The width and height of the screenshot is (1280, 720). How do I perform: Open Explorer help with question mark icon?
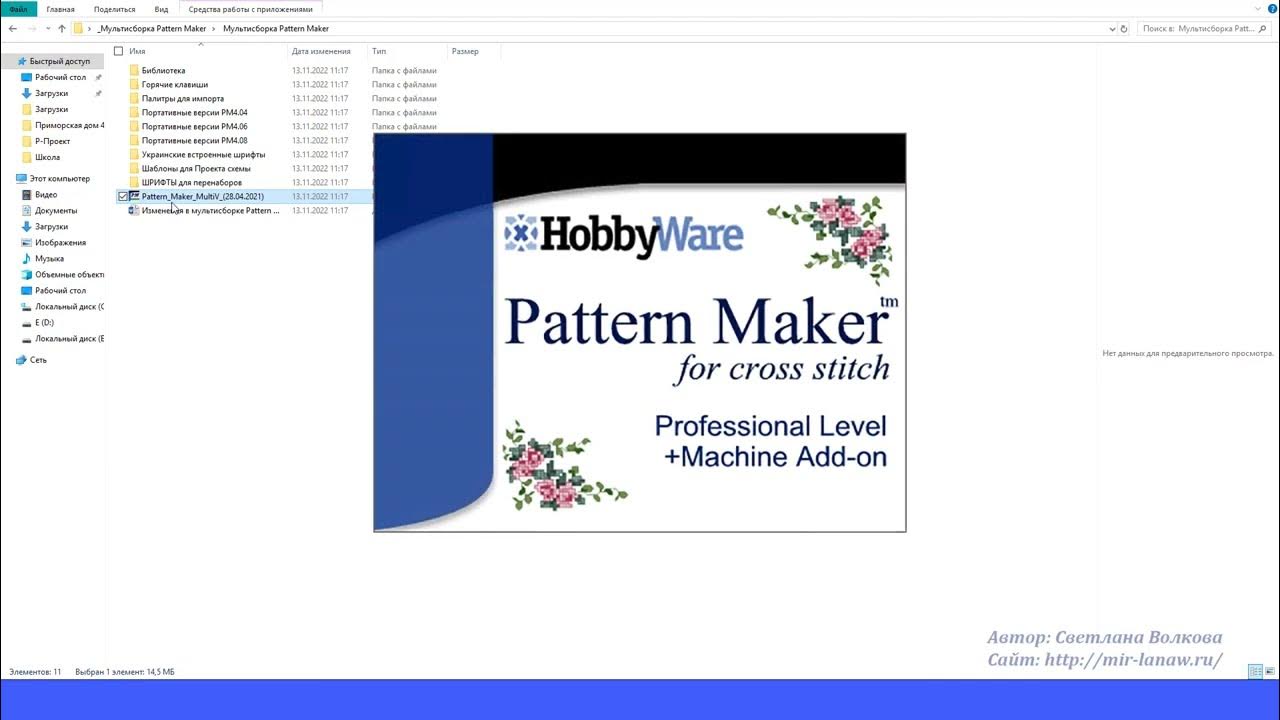click(1273, 9)
